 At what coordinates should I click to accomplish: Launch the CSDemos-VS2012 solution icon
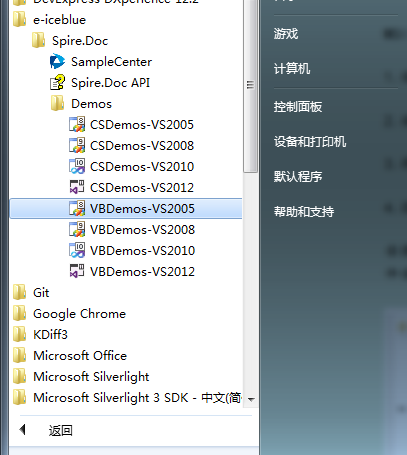(x=77, y=188)
